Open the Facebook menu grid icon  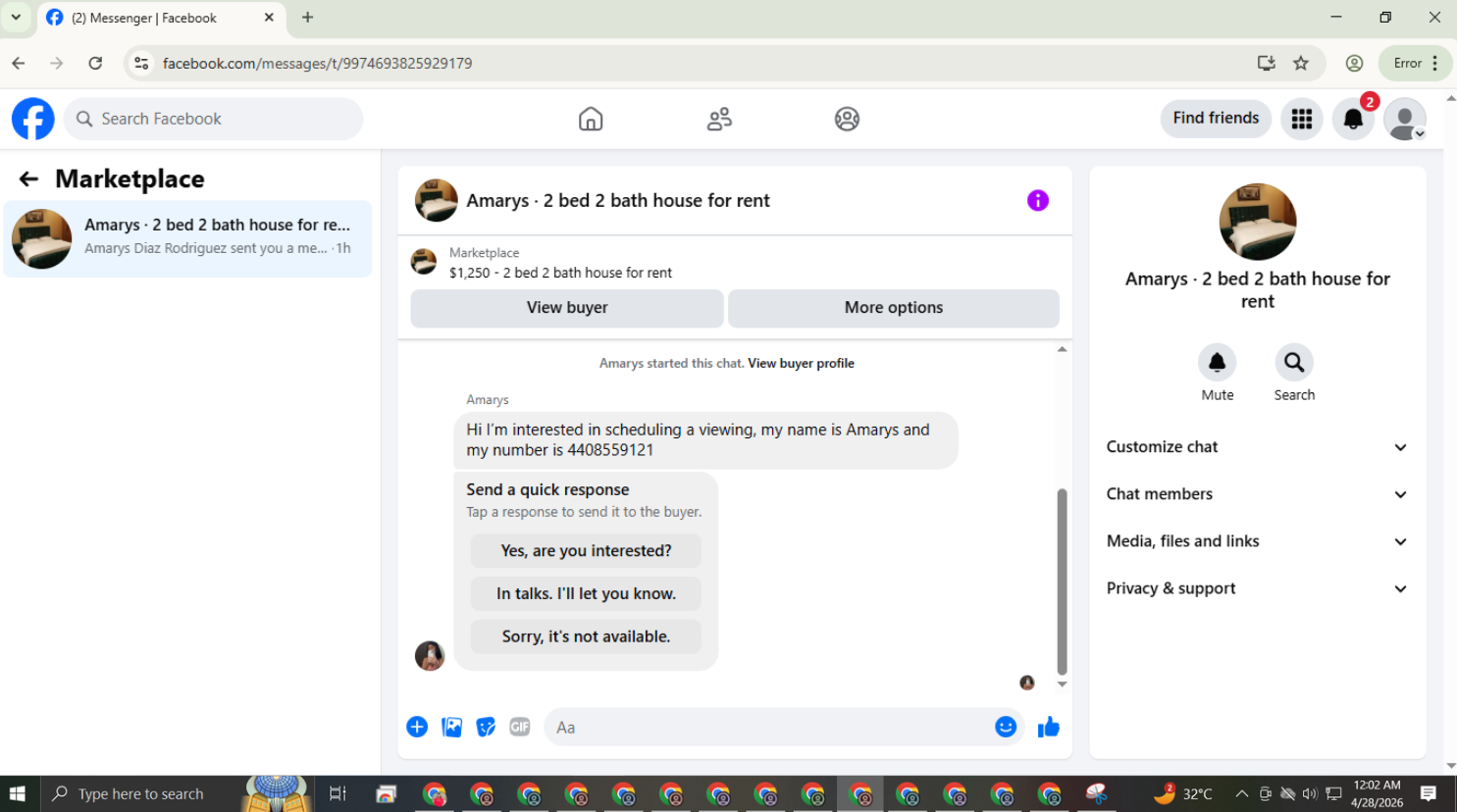tap(1302, 119)
